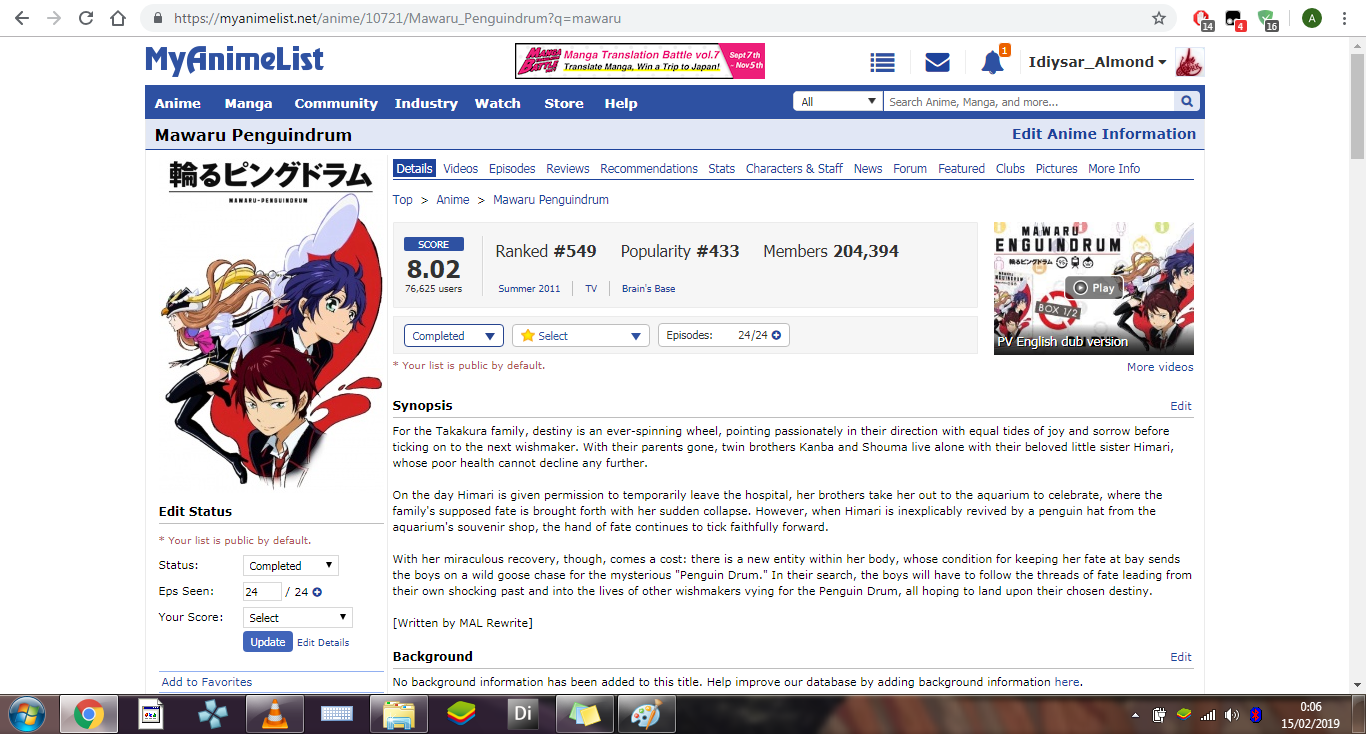Go back using the browser back arrow
The width and height of the screenshot is (1366, 734).
click(22, 18)
